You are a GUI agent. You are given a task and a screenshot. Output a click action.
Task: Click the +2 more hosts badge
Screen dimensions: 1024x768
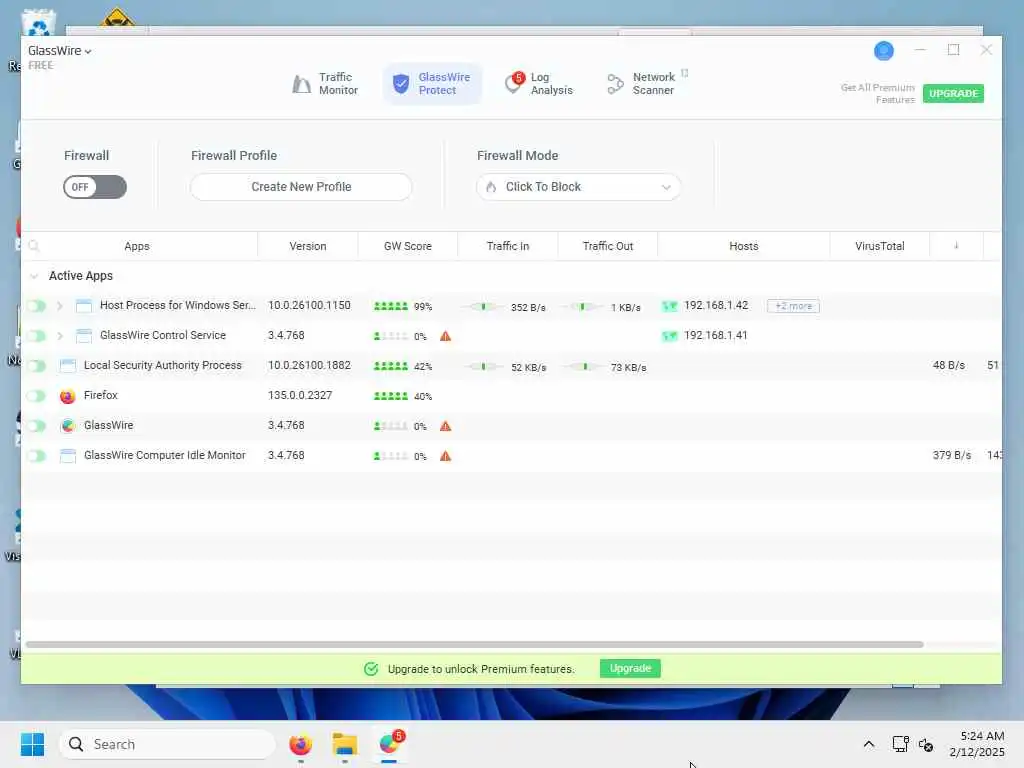point(793,306)
